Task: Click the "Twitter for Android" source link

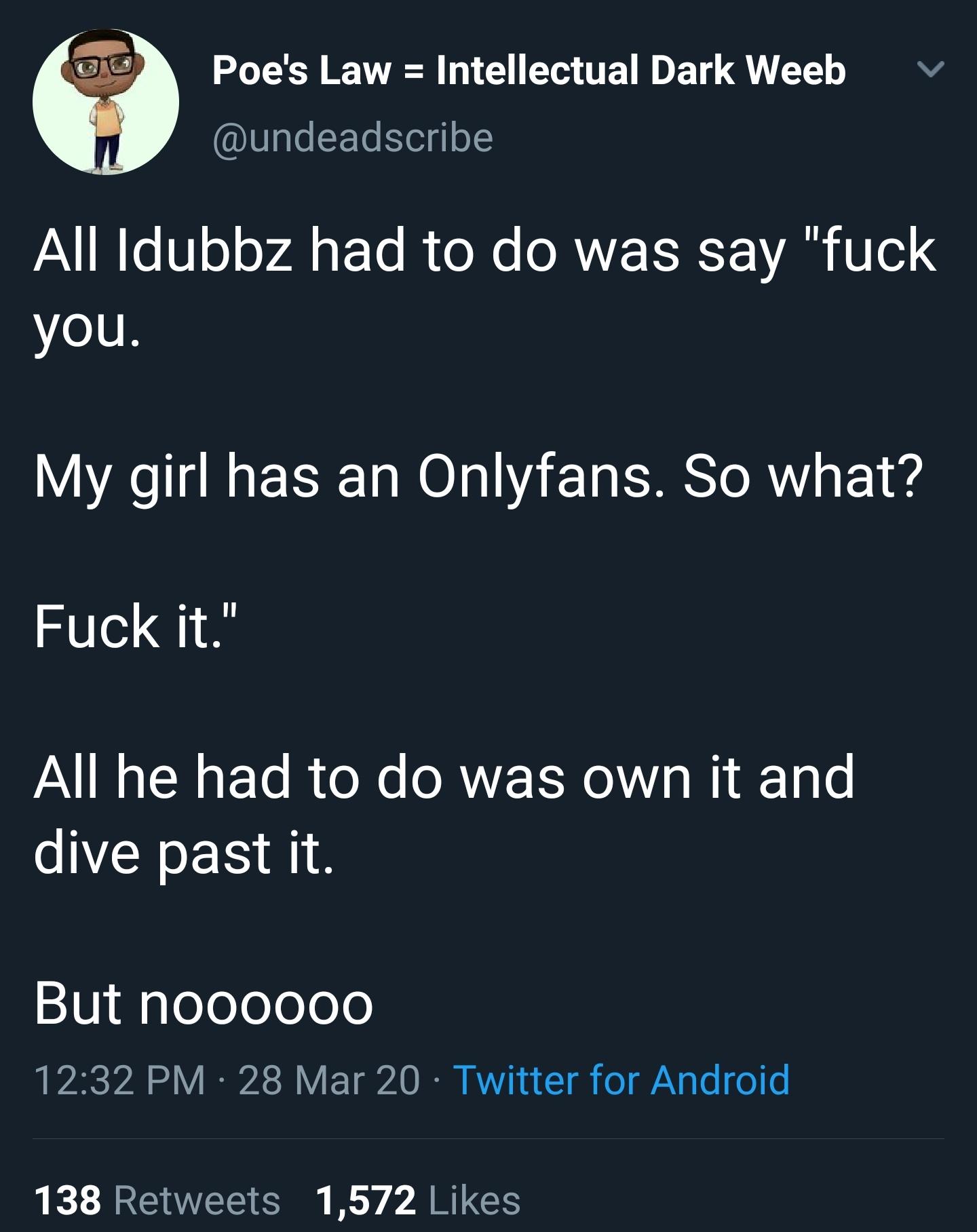Action: point(621,1079)
